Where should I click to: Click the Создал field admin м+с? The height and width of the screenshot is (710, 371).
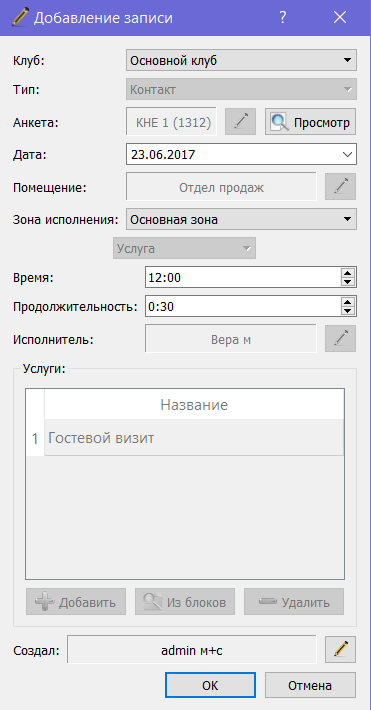(x=192, y=650)
